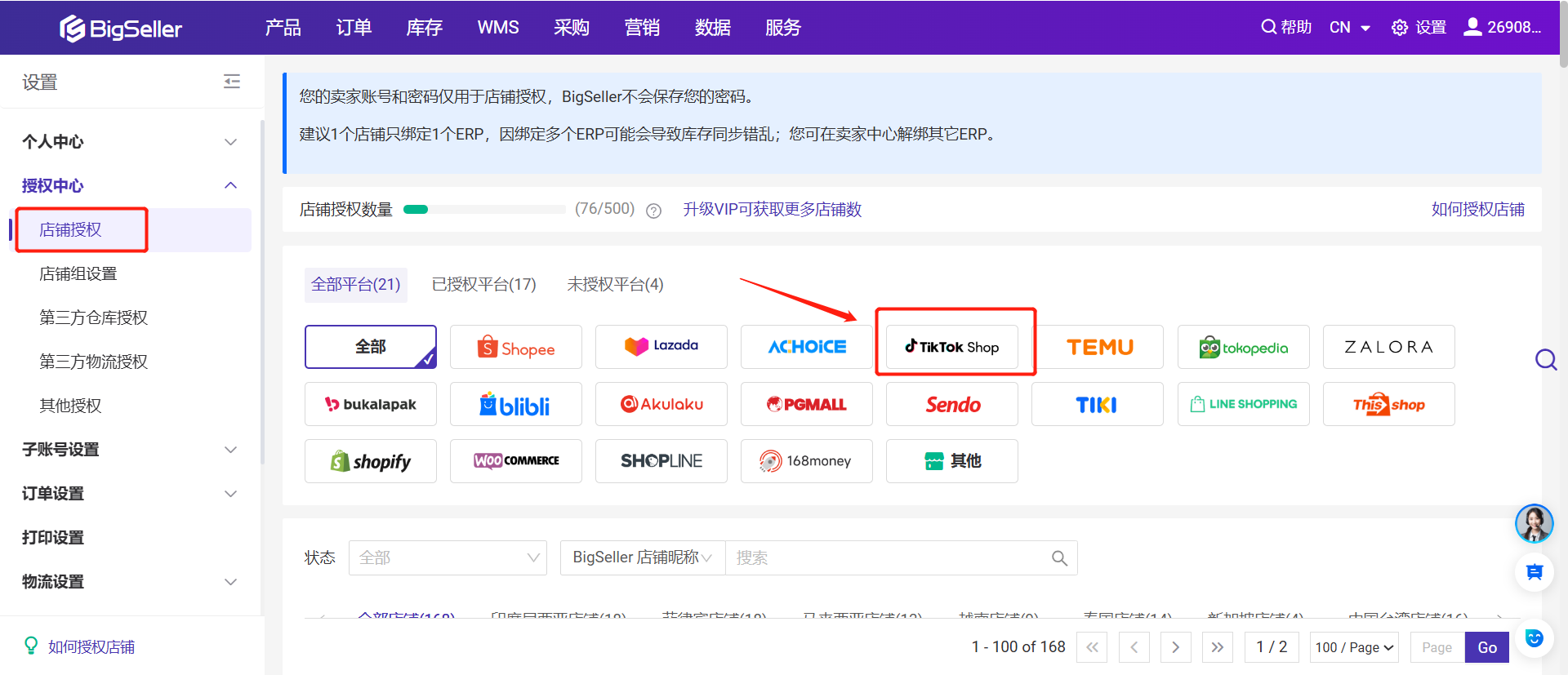The width and height of the screenshot is (1568, 675).
Task: Open the chat message floating icon
Action: coord(1534,572)
